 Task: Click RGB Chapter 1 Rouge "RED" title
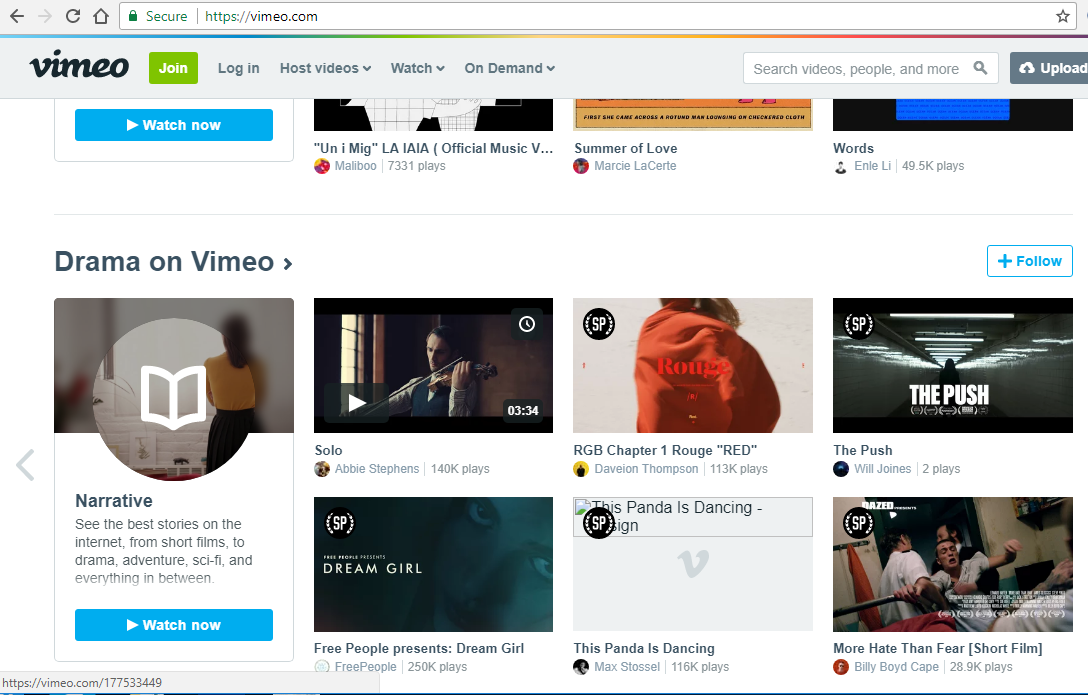coord(665,450)
